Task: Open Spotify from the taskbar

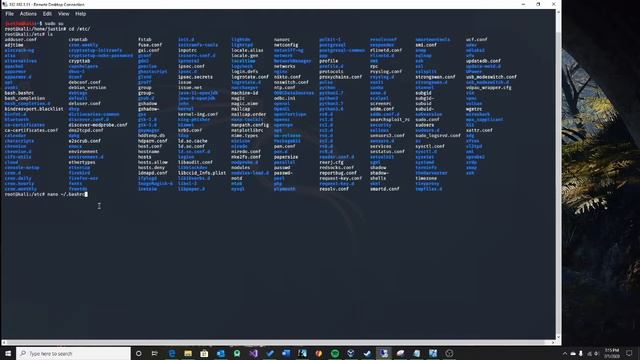Action: [x=335, y=353]
